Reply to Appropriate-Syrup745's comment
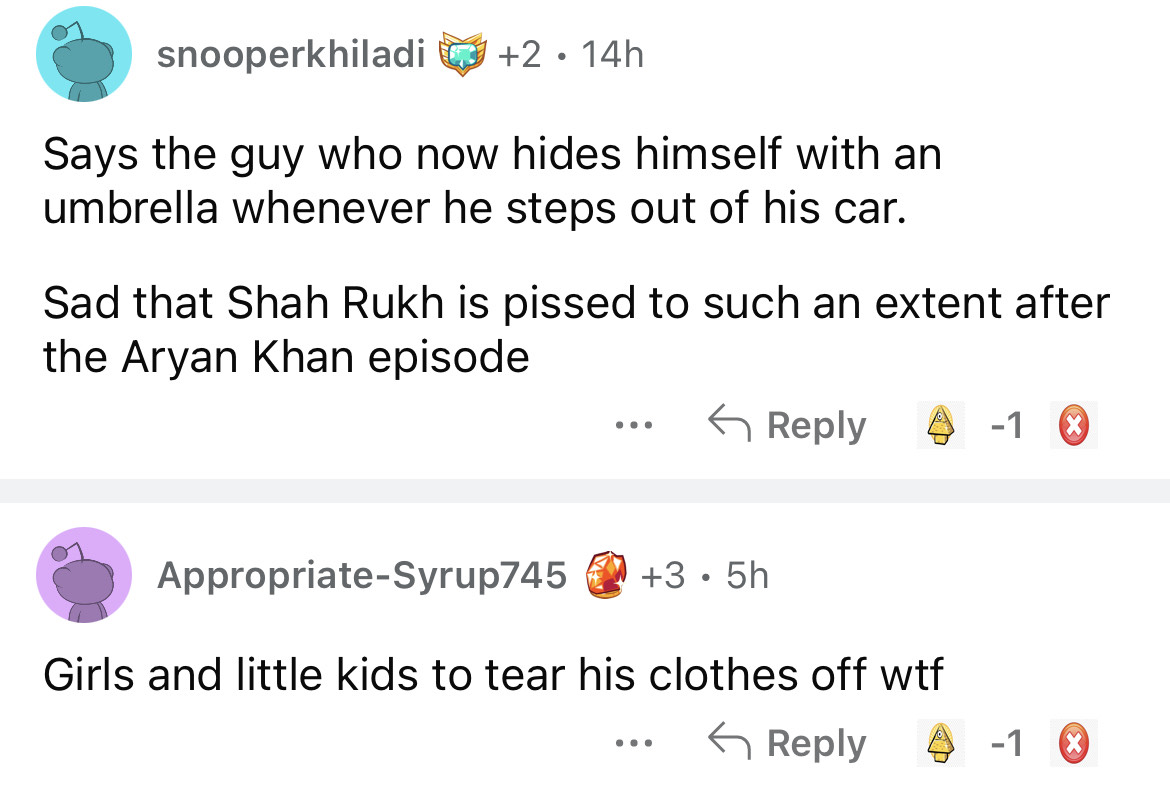The image size is (1170, 788). coord(787,744)
